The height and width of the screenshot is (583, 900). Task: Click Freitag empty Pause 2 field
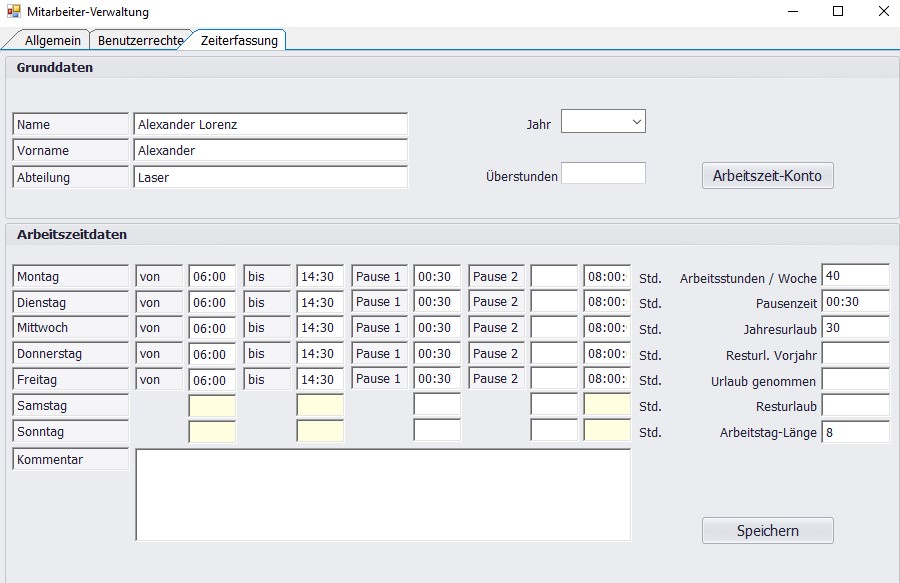point(554,379)
